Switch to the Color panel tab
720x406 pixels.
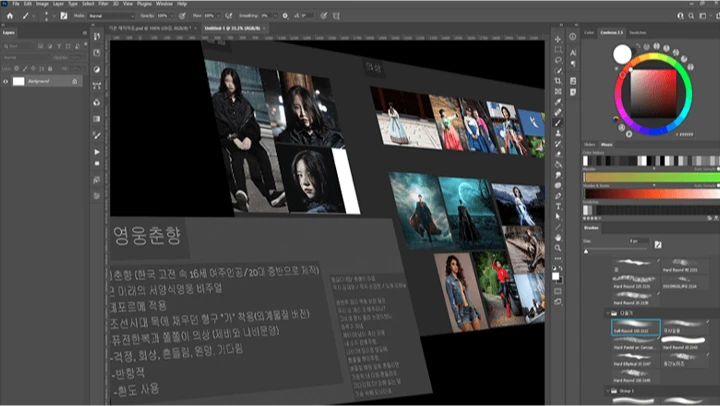[x=589, y=33]
